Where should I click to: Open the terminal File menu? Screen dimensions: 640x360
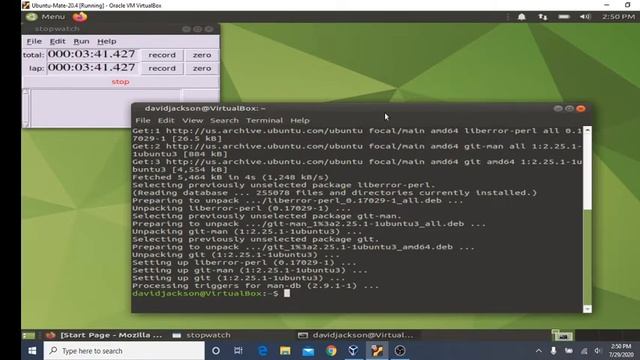point(143,120)
